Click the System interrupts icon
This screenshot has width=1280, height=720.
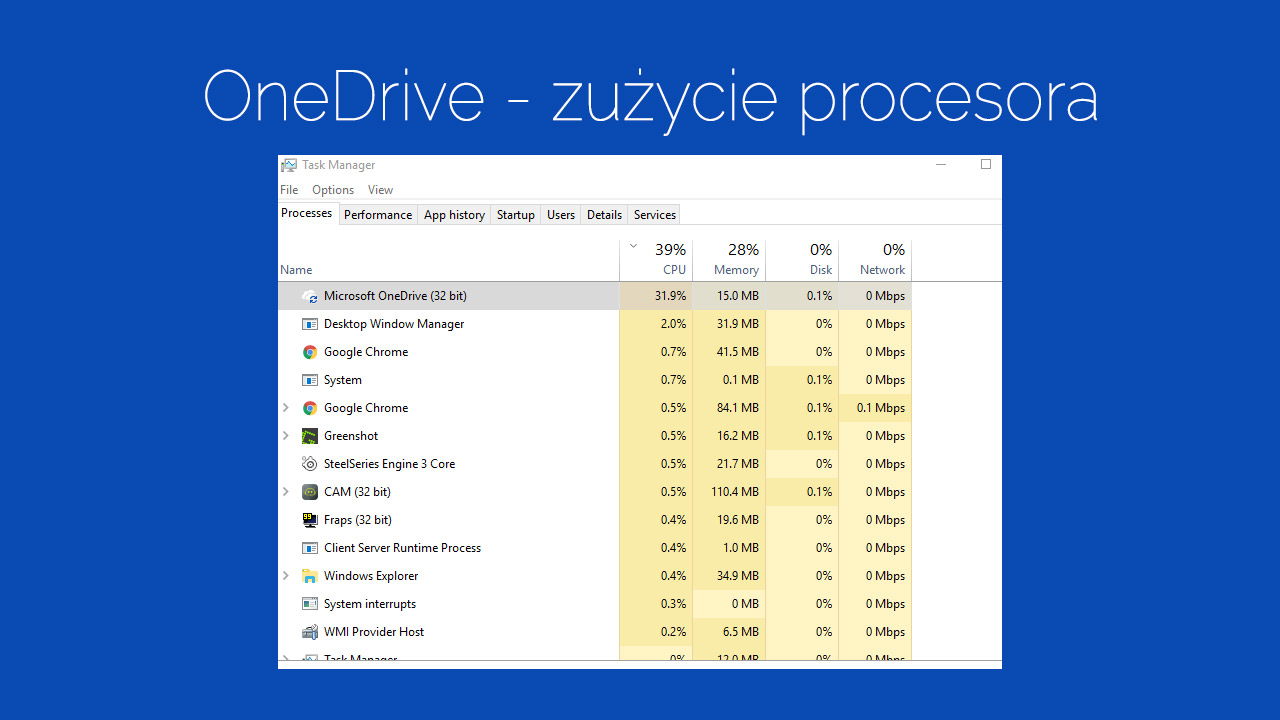click(310, 604)
